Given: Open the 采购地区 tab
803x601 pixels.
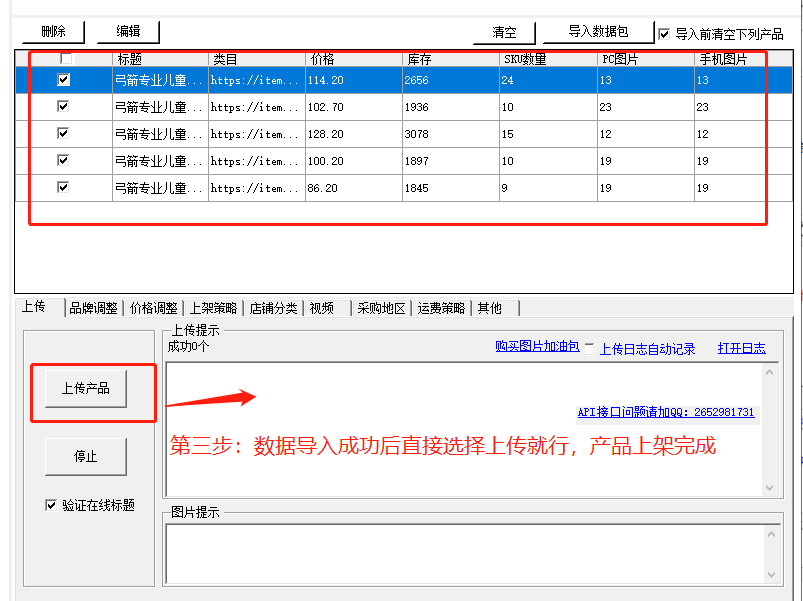Looking at the screenshot, I should [382, 308].
